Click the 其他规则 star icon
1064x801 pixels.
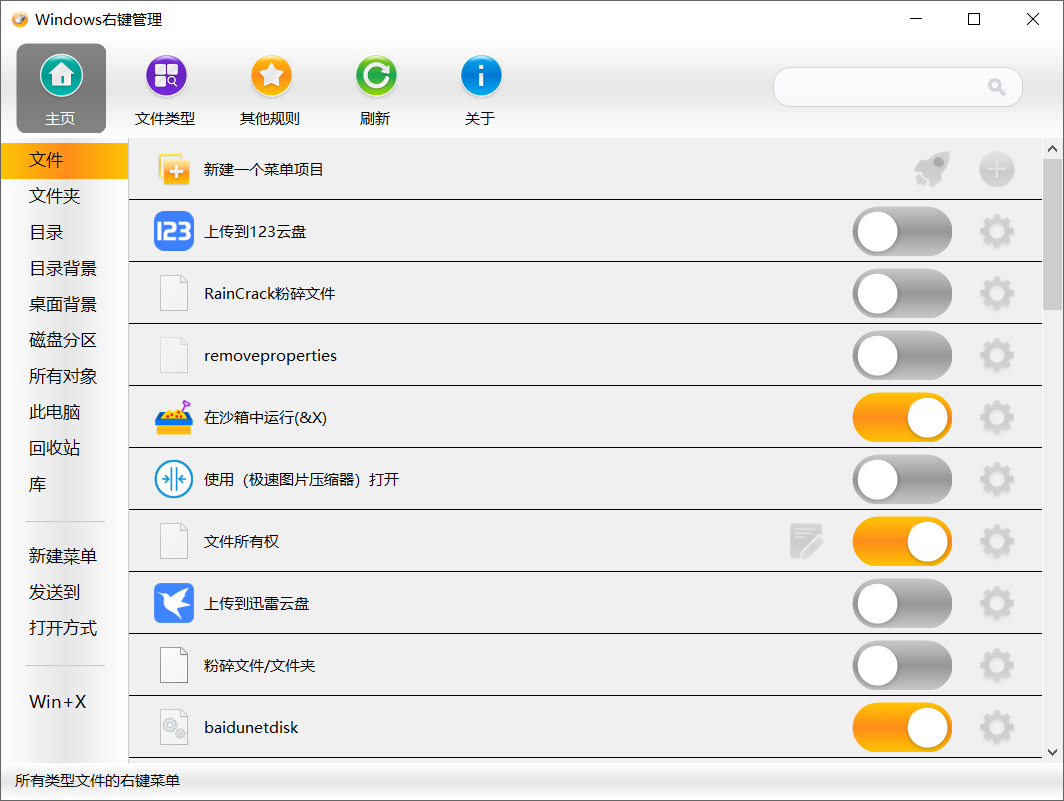tap(271, 75)
